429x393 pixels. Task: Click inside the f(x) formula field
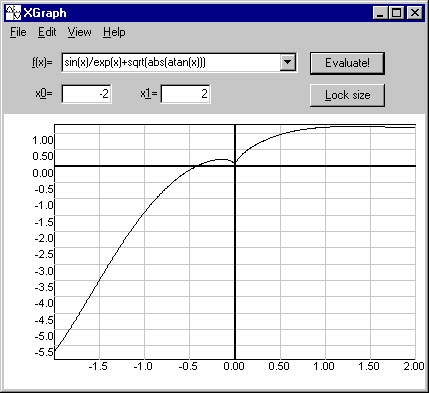point(171,62)
